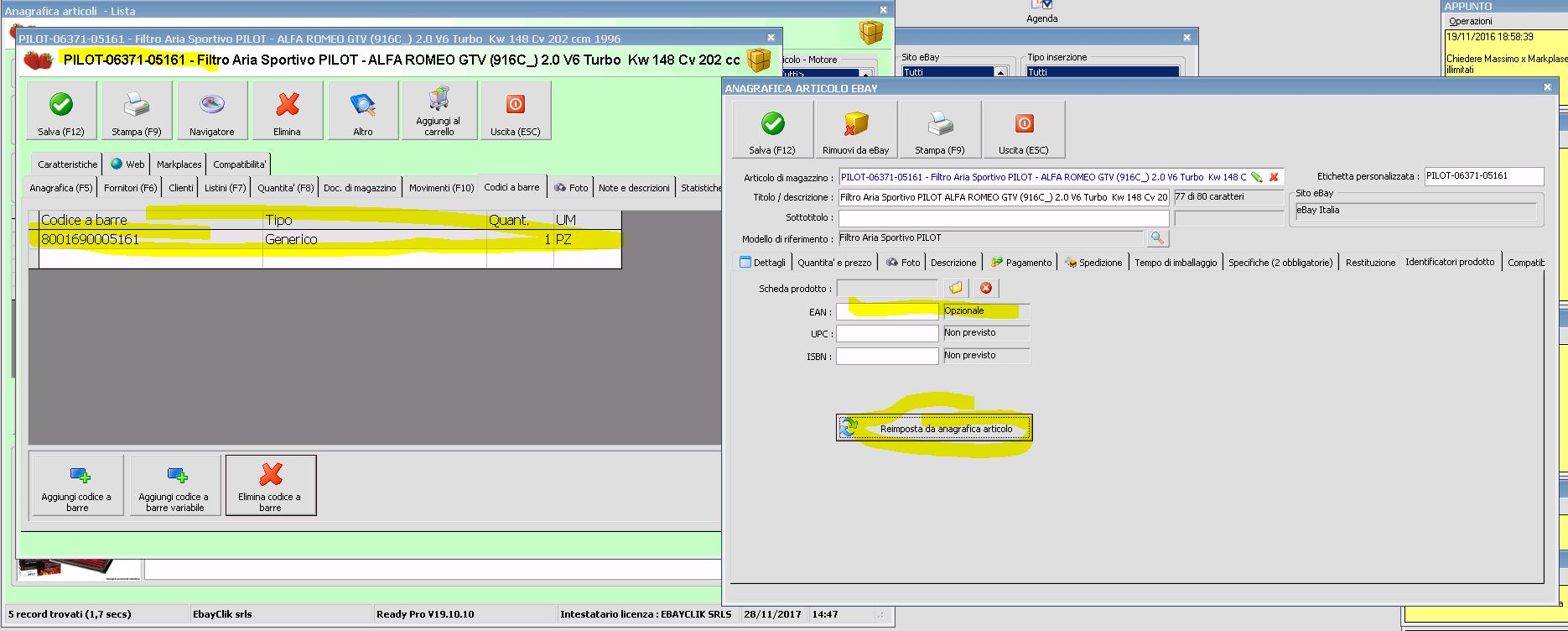1568x631 pixels.
Task: Save the article with Salva (F12) in the PILOT article window
Action: click(61, 111)
